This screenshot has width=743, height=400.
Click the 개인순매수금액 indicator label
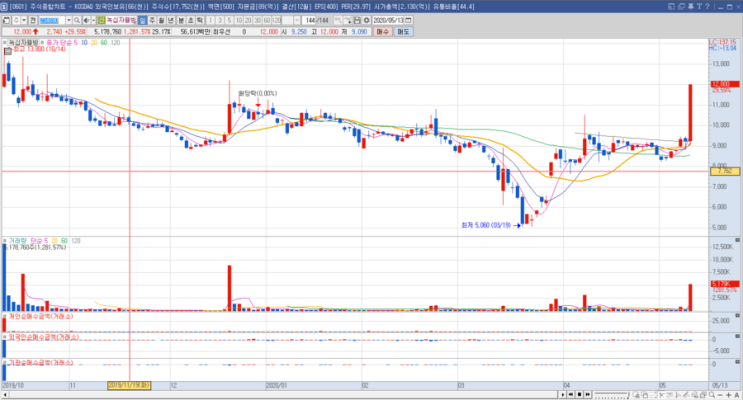click(x=41, y=316)
